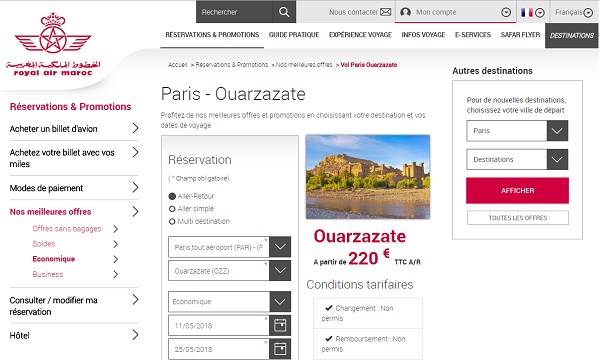Select Aller simple radio button

pos(172,209)
